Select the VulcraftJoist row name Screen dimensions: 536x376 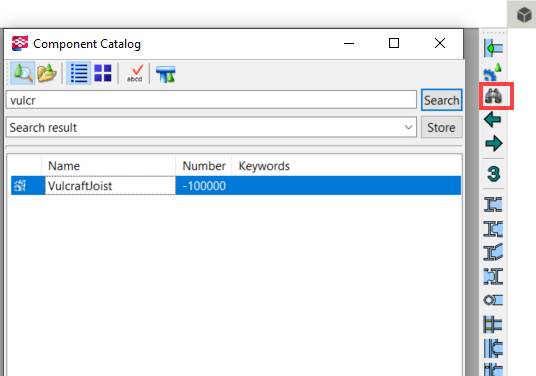[x=110, y=186]
